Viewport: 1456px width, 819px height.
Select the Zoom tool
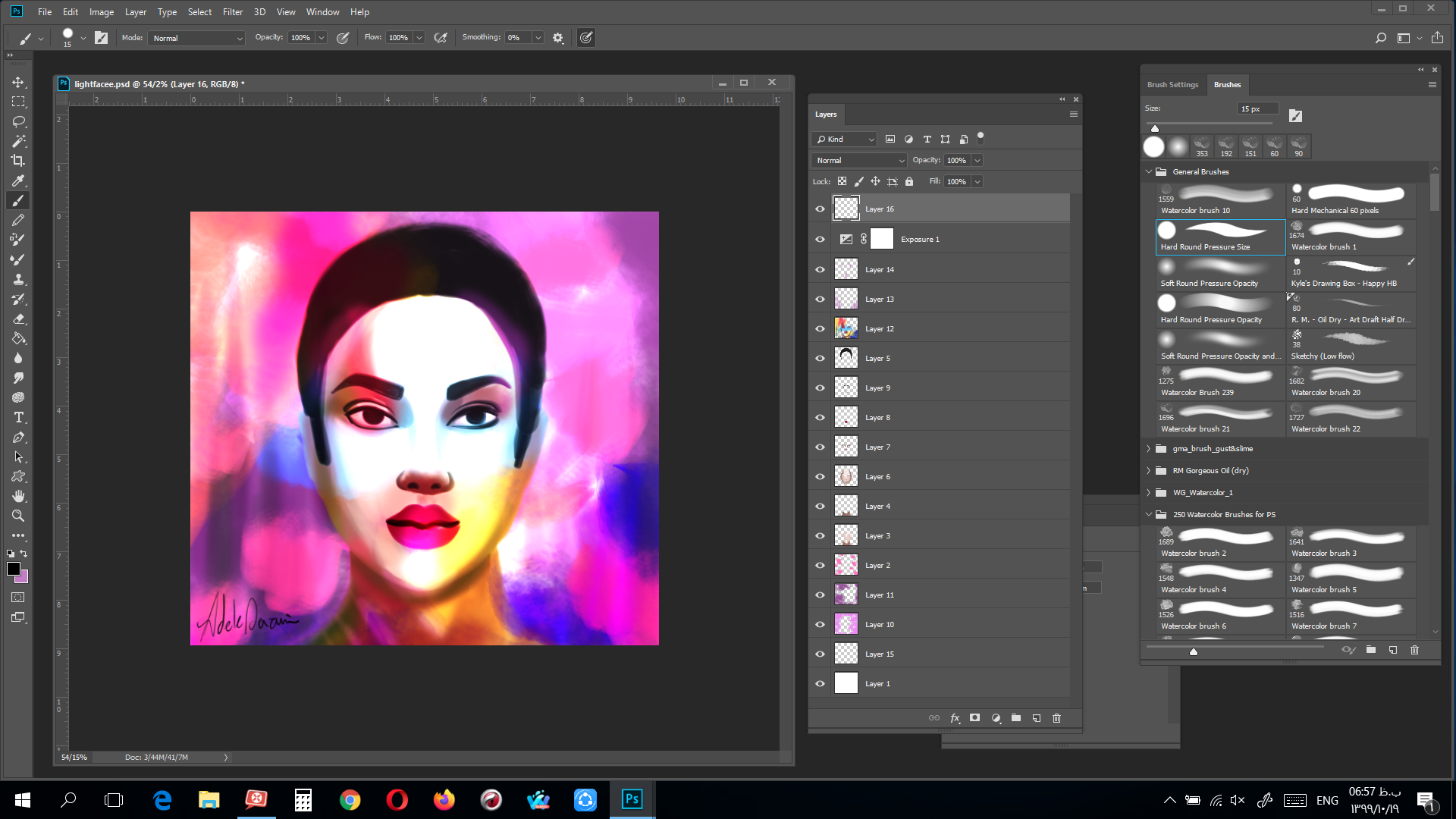tap(18, 516)
